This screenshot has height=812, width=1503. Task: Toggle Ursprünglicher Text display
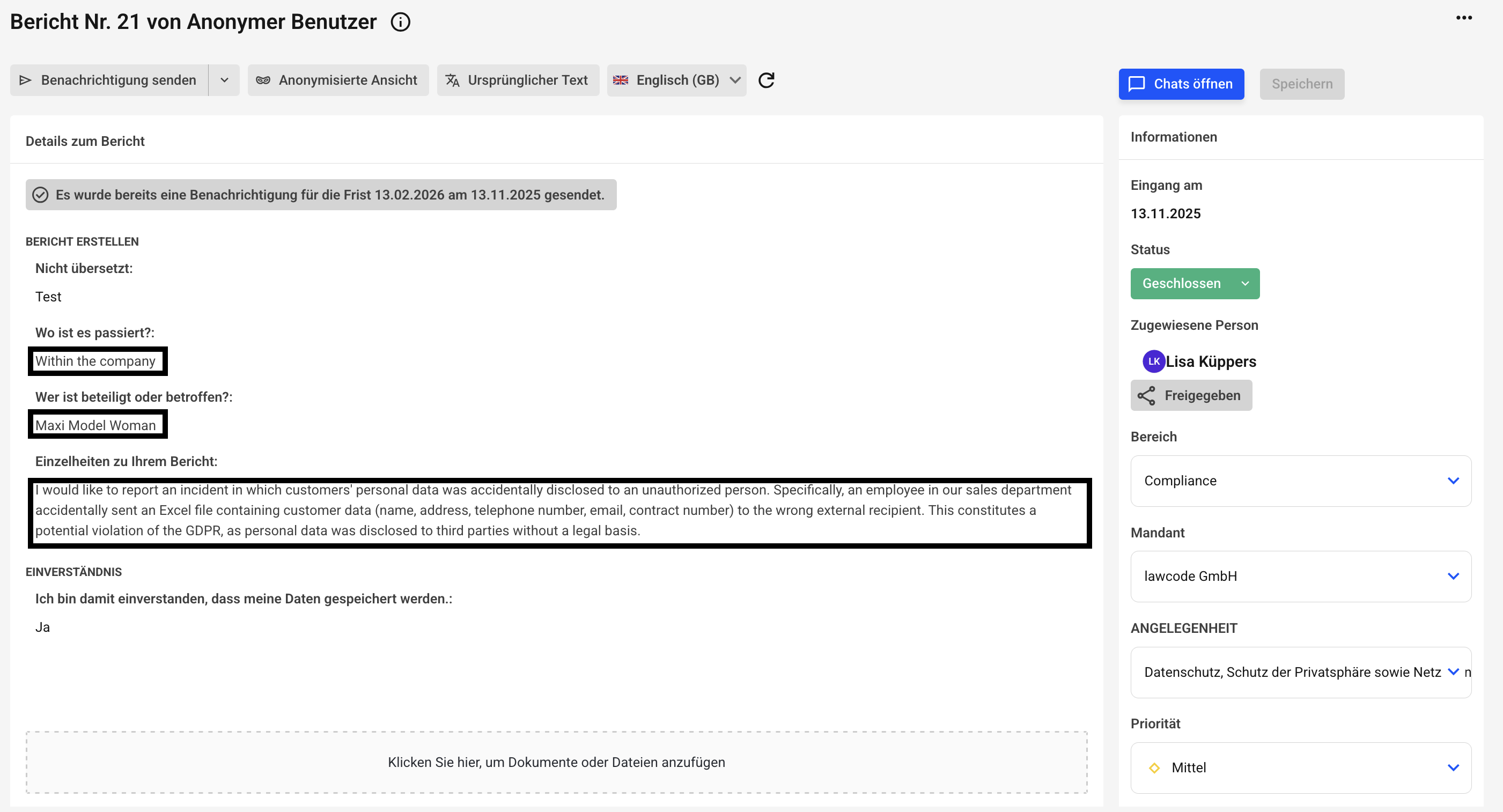click(518, 80)
